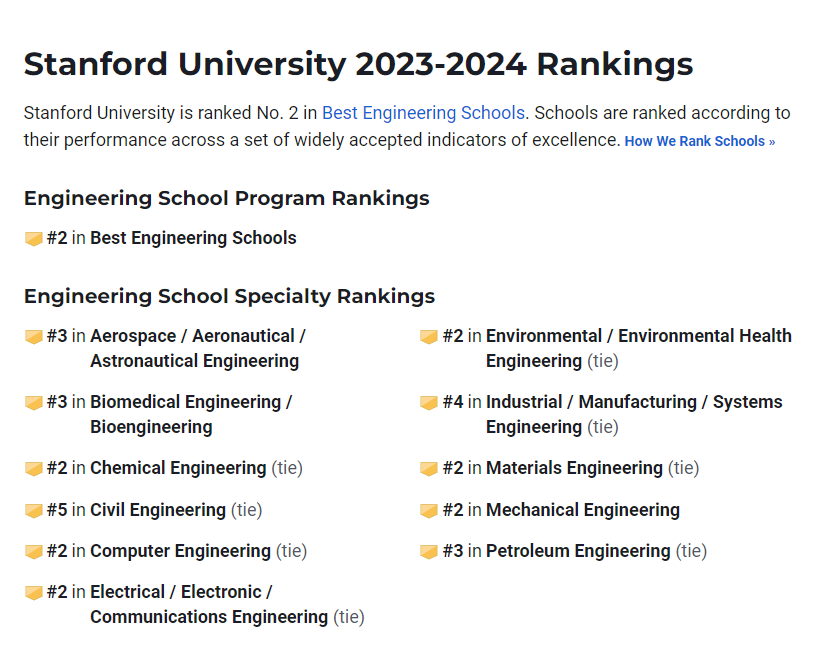The height and width of the screenshot is (659, 821).
Task: Click badge icon next to Mechanical Engineering
Action: coord(429,511)
